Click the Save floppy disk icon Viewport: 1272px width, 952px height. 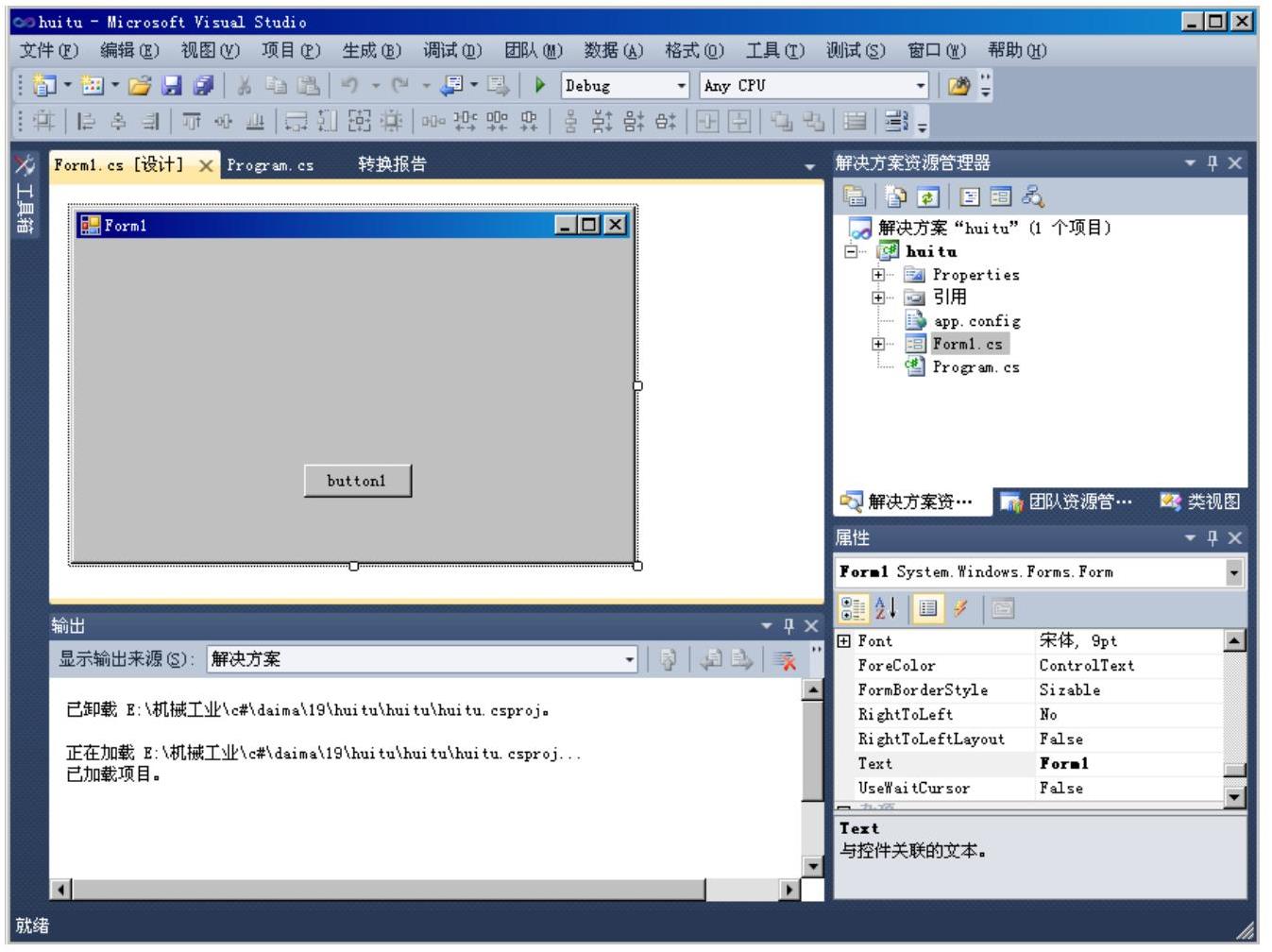[x=171, y=86]
